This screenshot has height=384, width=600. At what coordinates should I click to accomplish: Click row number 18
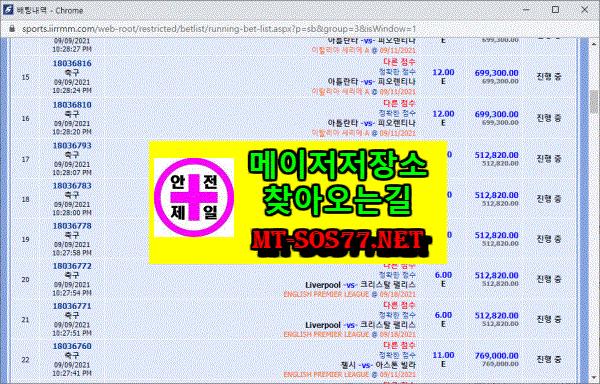click(25, 200)
